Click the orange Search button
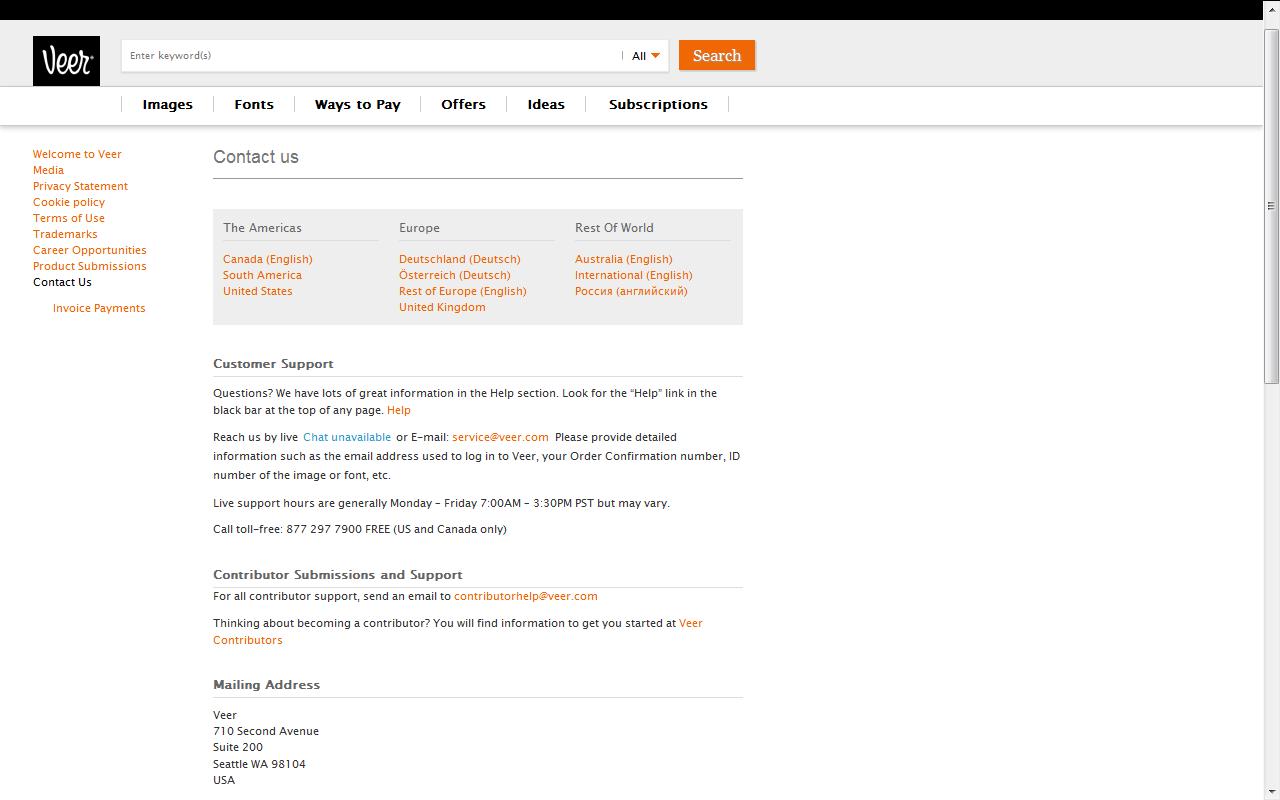This screenshot has height=800, width=1280. (717, 55)
